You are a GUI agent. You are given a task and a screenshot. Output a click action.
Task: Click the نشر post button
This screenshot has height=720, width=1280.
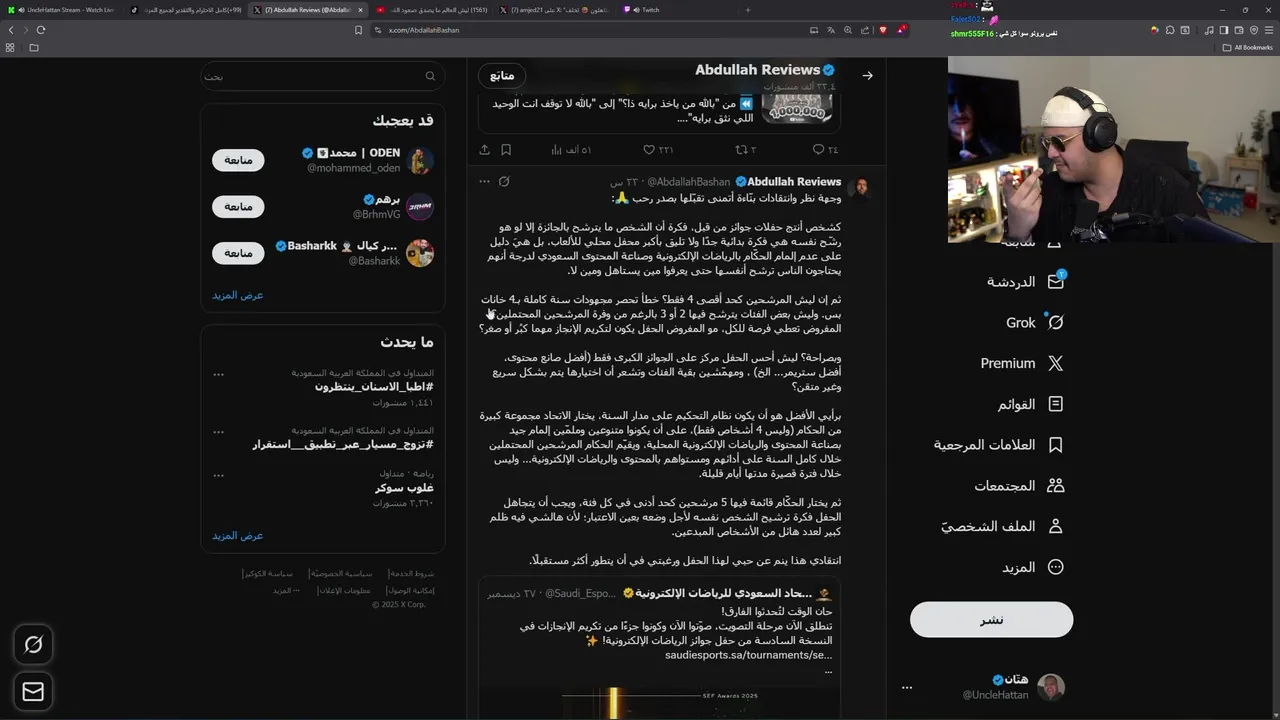[991, 620]
